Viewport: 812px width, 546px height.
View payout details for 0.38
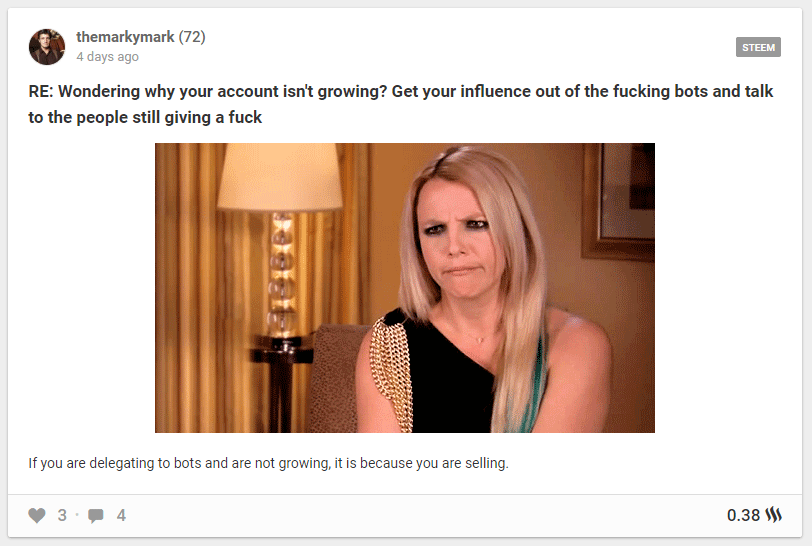point(743,515)
